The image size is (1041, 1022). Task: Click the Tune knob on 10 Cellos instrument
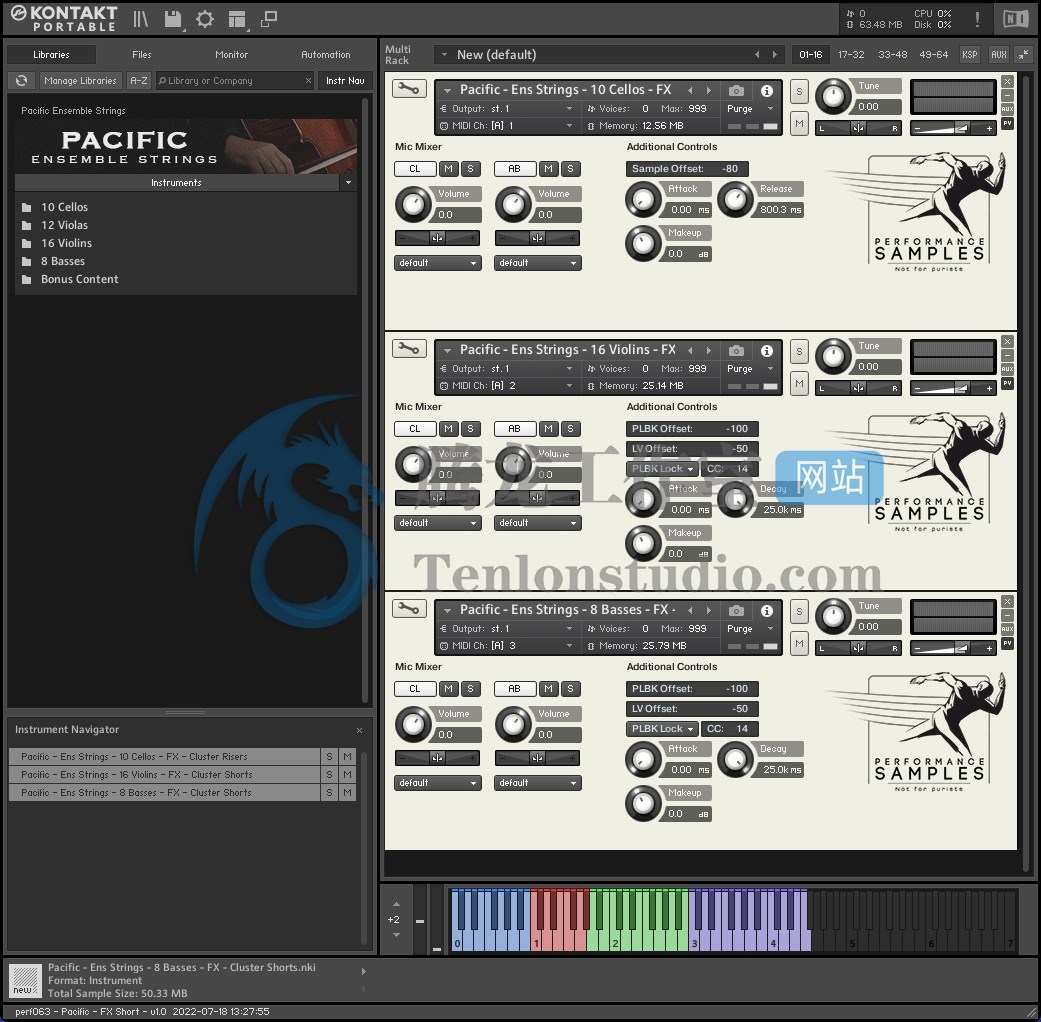point(833,96)
